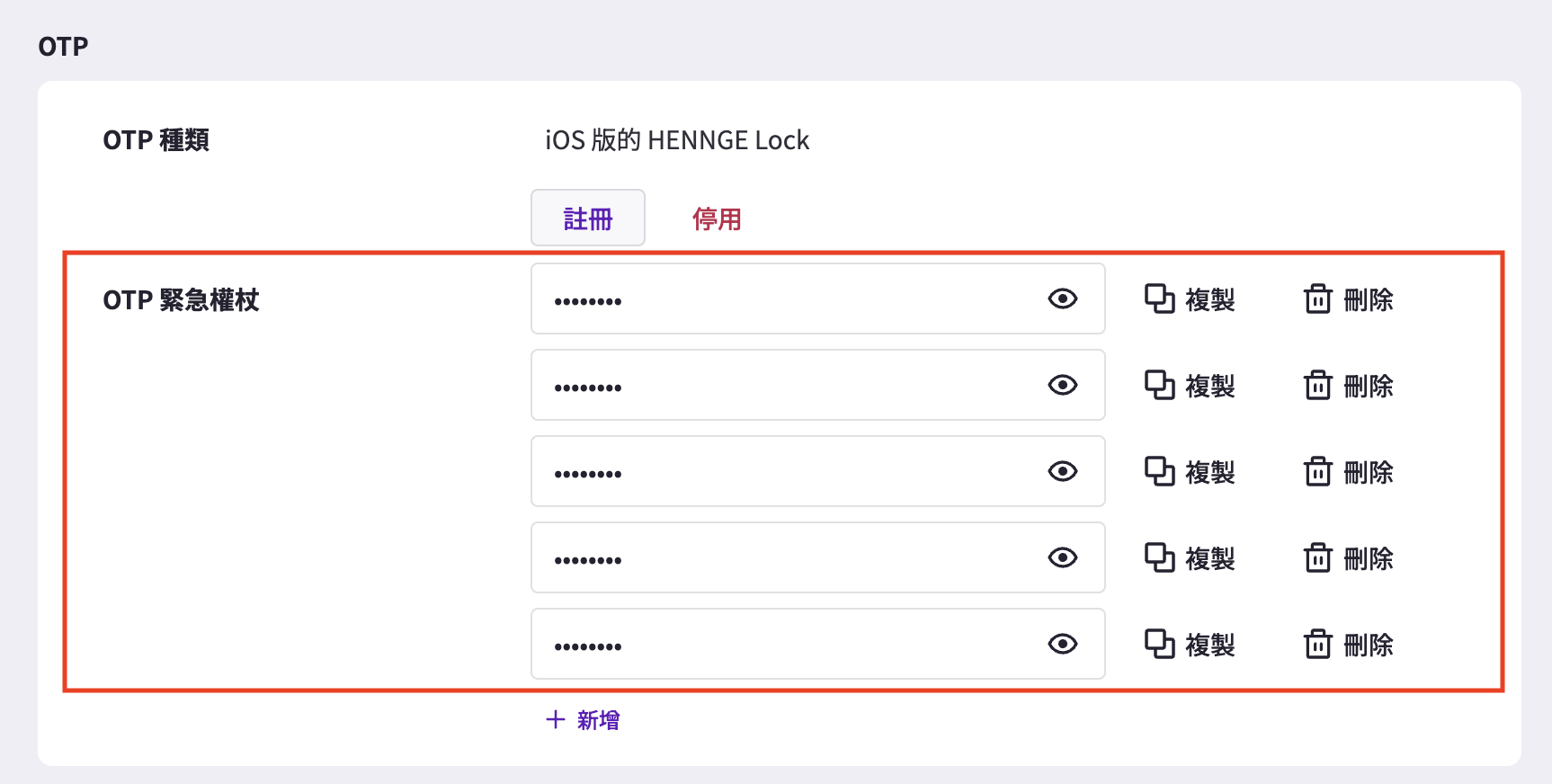The width and height of the screenshot is (1552, 784).
Task: Copy the first OTP emergency token
Action: [x=1190, y=299]
